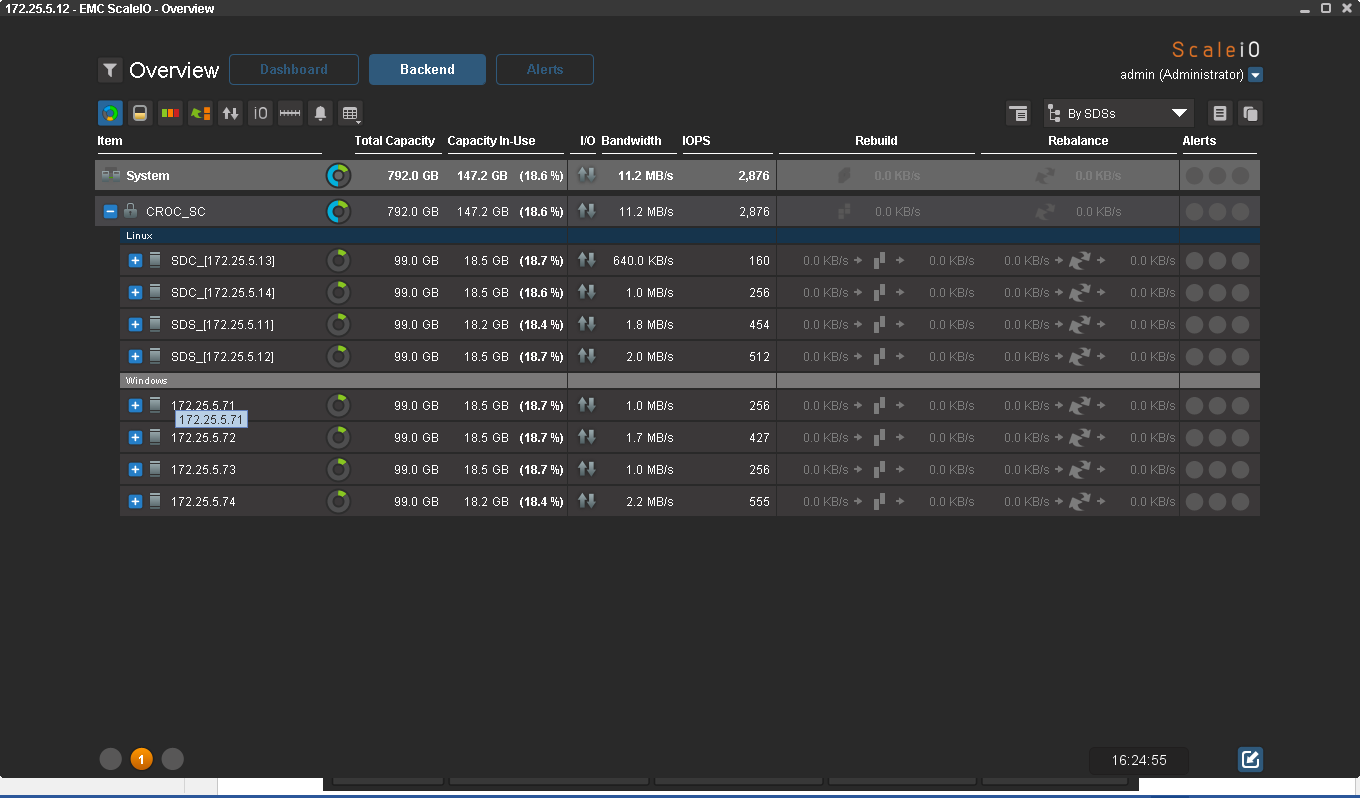Click the SDS_[172.25.5.12] item name

click(x=222, y=357)
